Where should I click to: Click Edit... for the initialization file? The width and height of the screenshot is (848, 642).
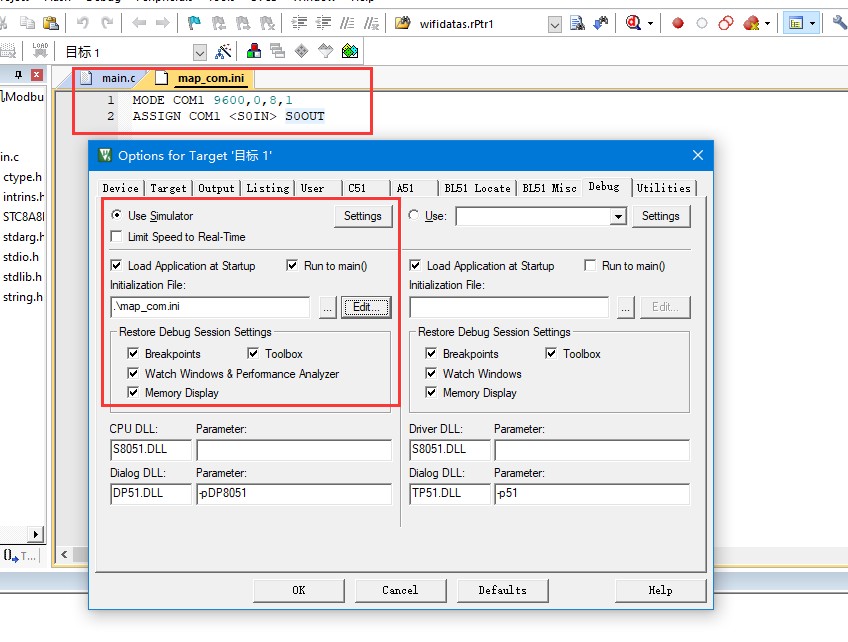point(366,307)
